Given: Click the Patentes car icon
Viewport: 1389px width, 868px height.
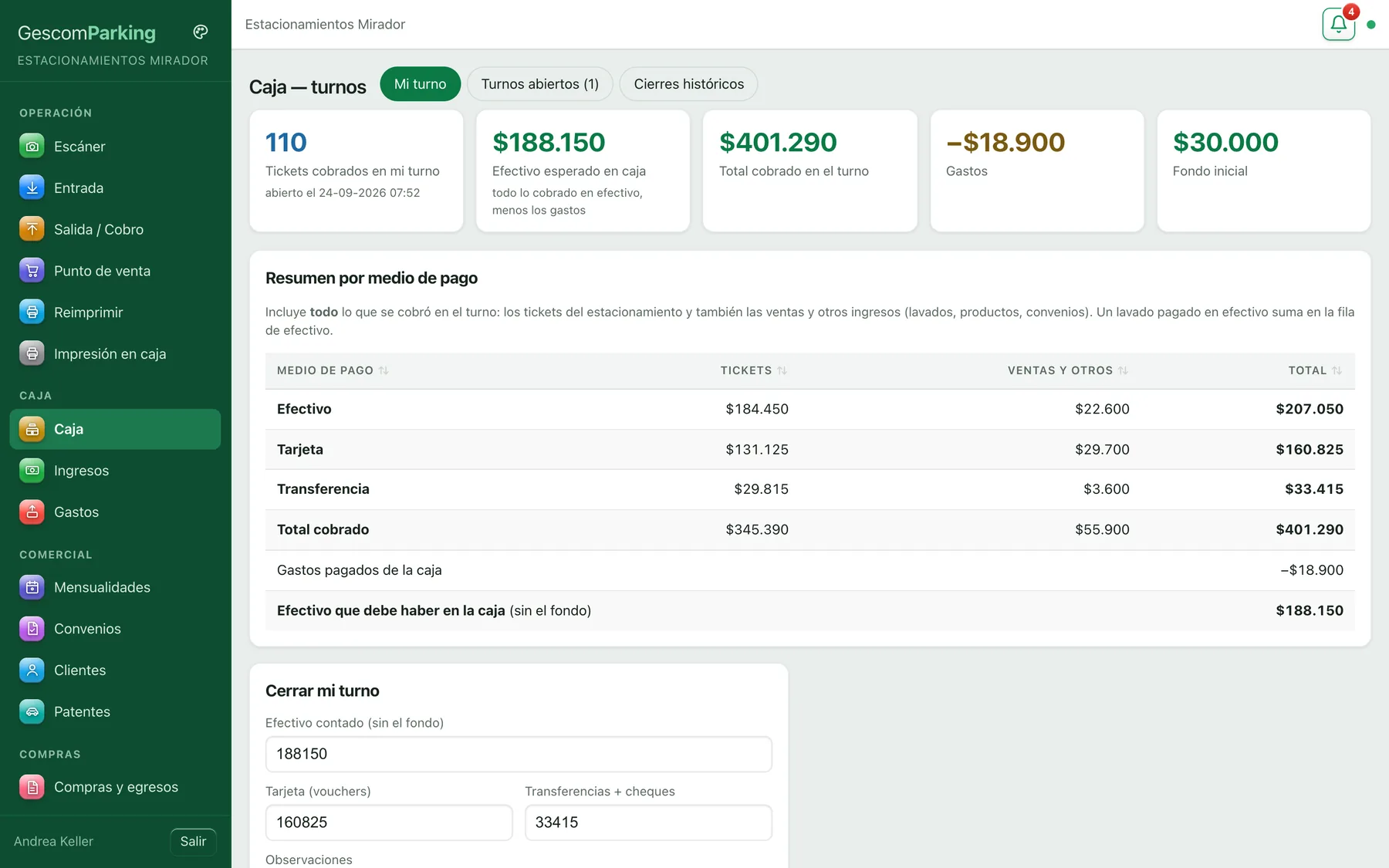Looking at the screenshot, I should click(32, 711).
